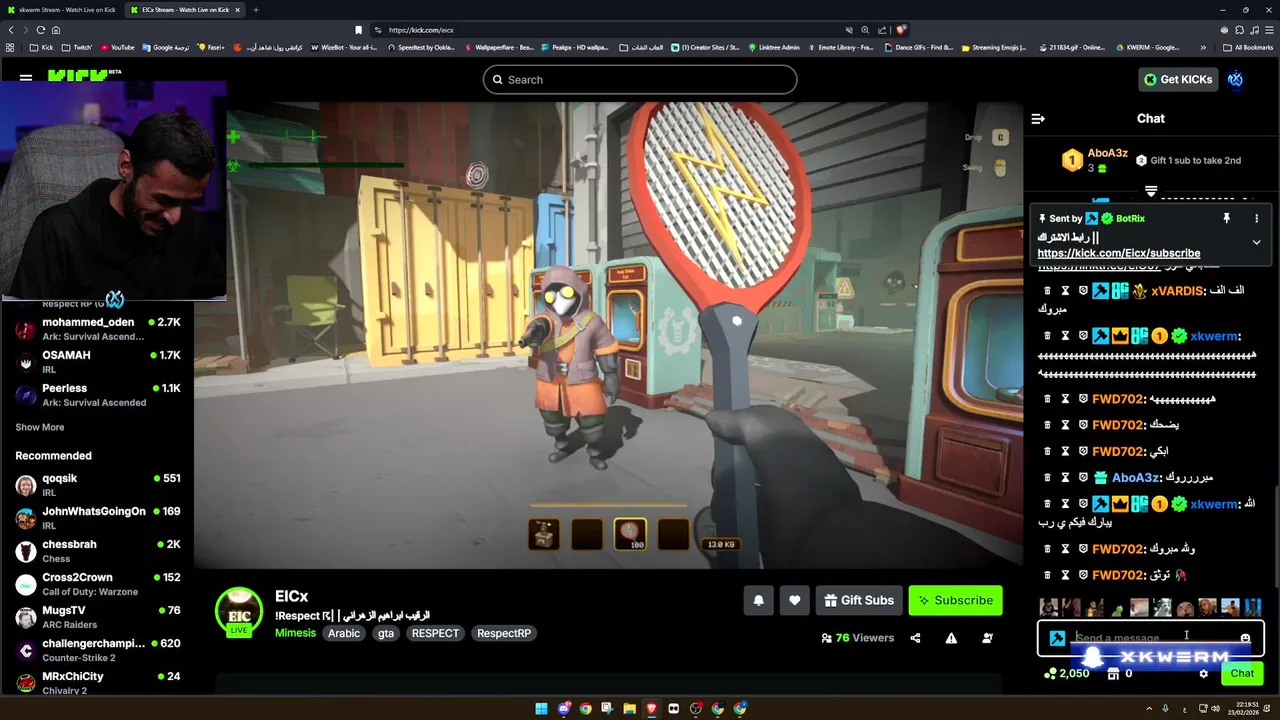1280x720 pixels.
Task: Click the user-check moderator icon
Action: point(987,638)
